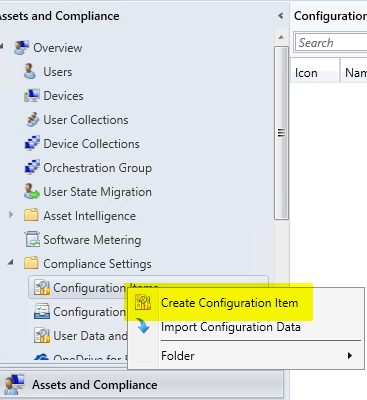Select Users in the tree
The width and height of the screenshot is (367, 400).
click(x=58, y=72)
